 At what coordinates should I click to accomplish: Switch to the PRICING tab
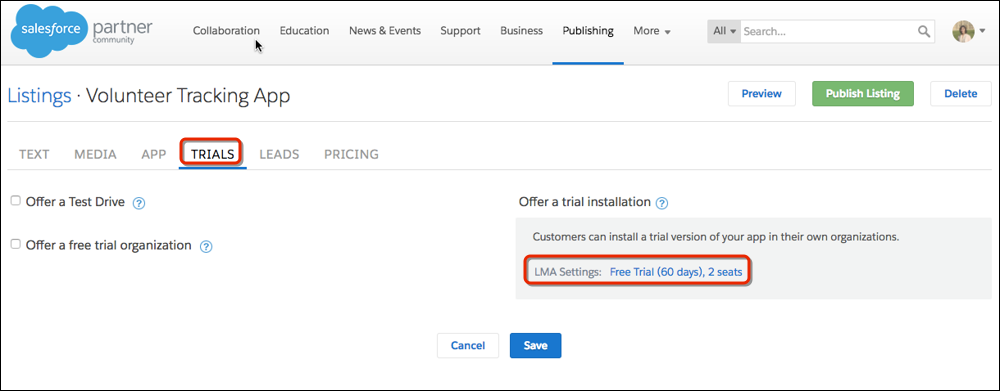pos(351,154)
